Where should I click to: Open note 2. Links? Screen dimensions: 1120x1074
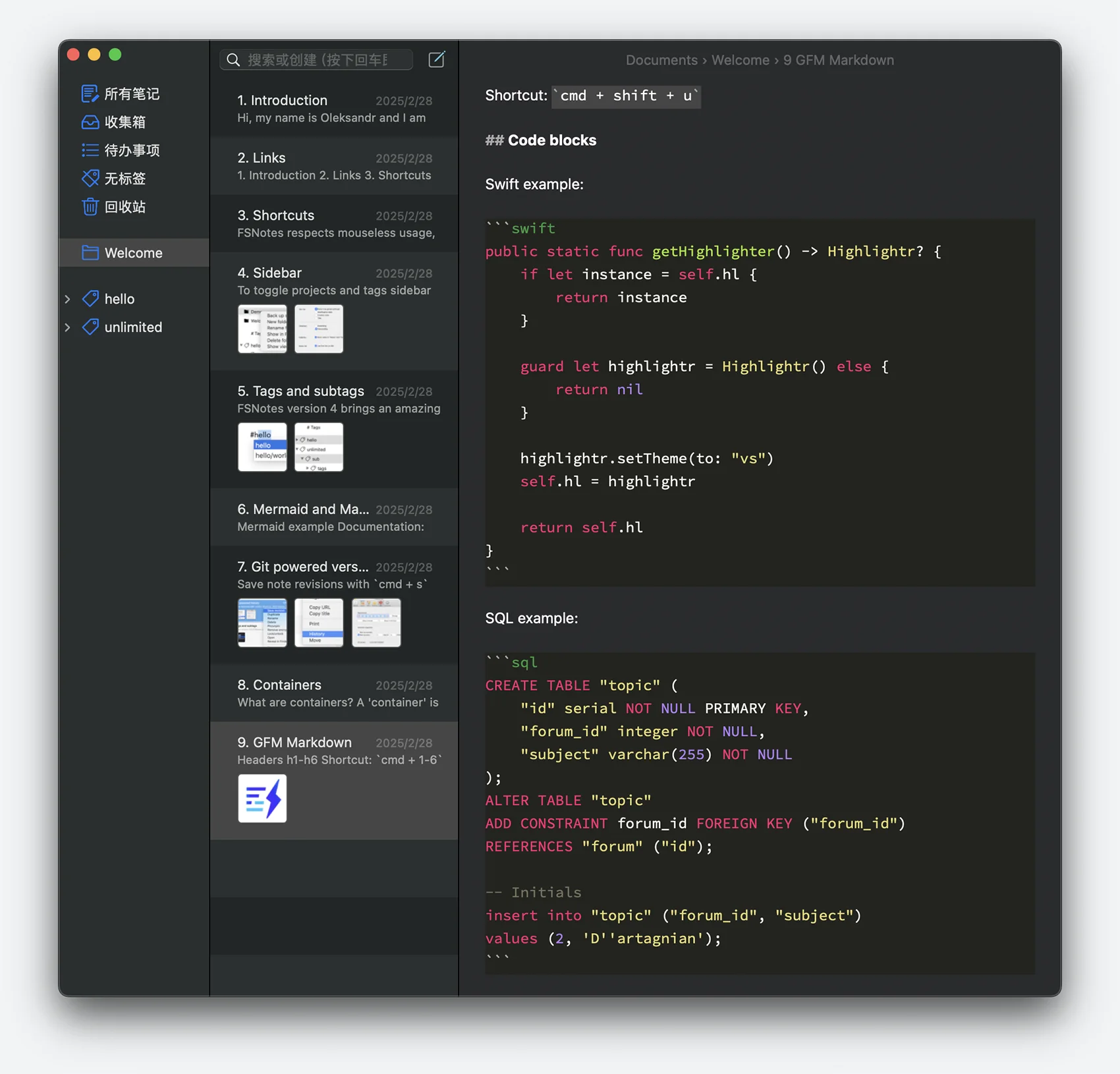[x=334, y=166]
